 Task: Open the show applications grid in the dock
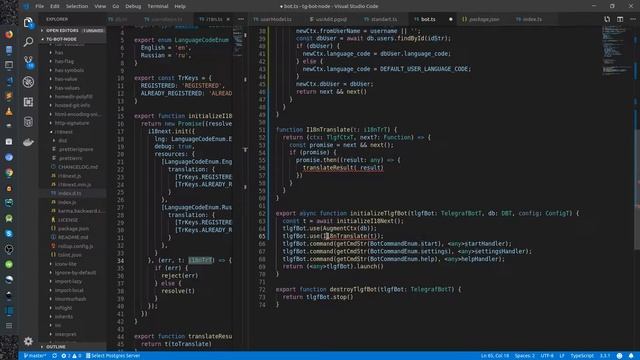9,325
